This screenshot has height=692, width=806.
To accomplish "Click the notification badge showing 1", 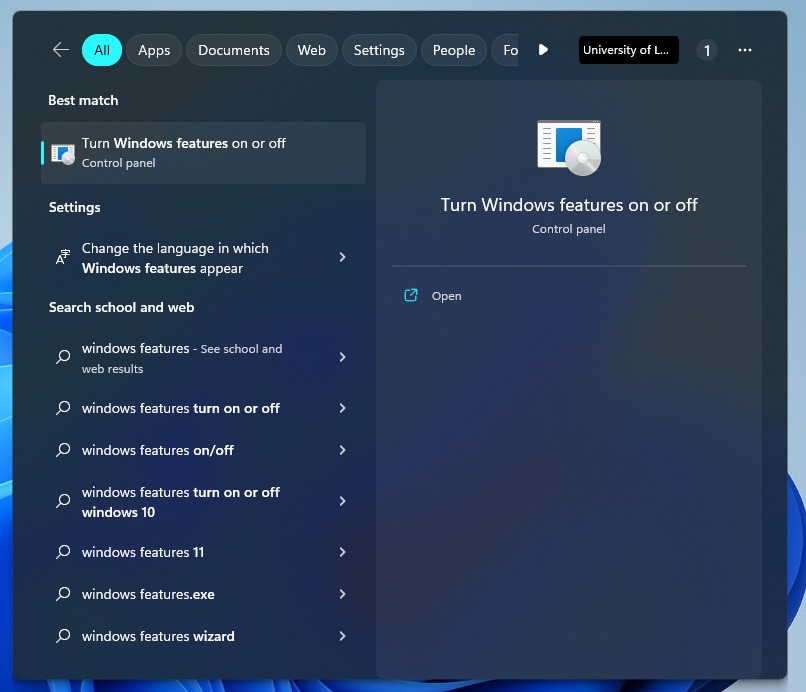I will click(x=706, y=49).
